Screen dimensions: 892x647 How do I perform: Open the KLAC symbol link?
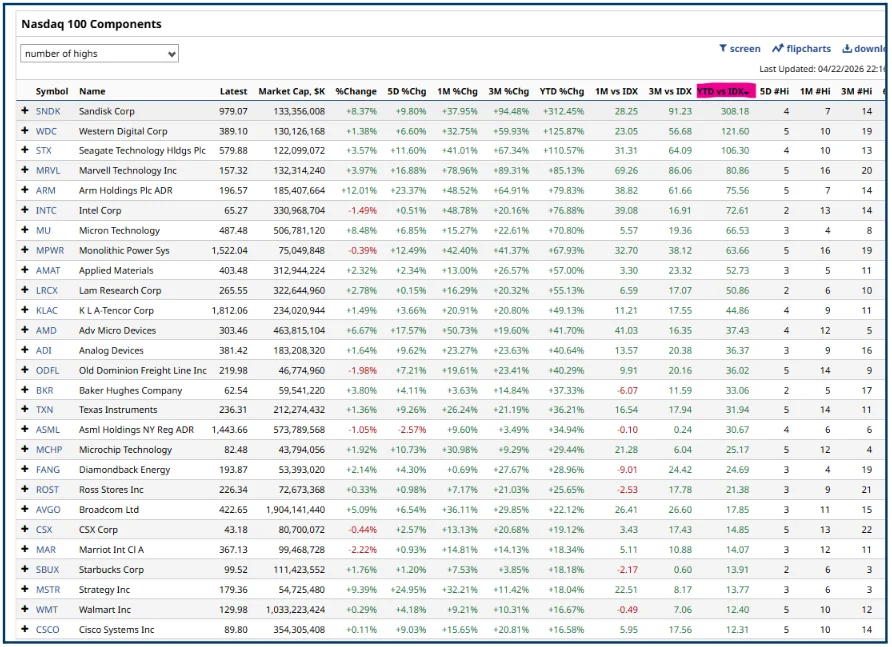(x=47, y=310)
